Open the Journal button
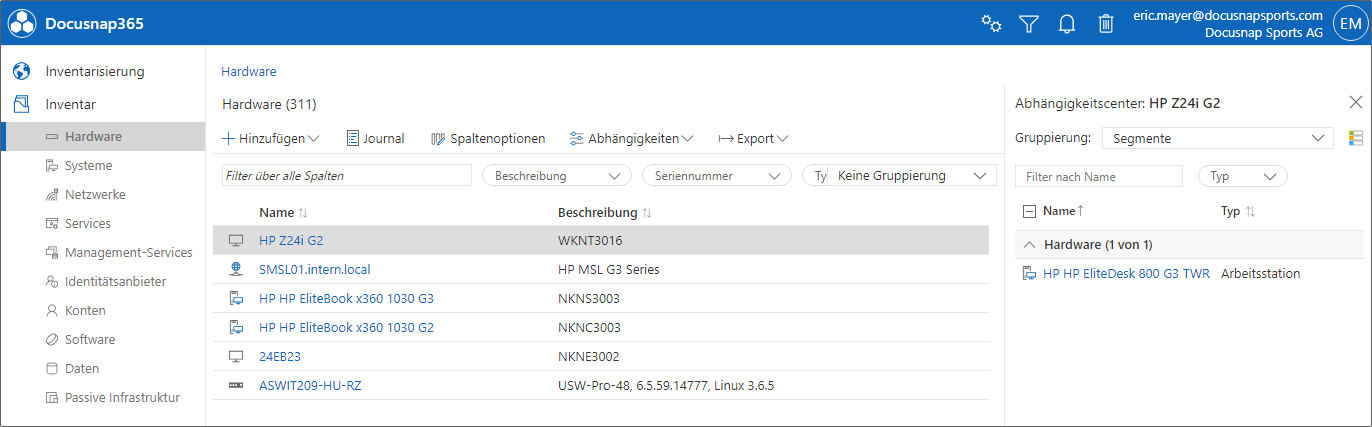1372x427 pixels. (x=375, y=139)
